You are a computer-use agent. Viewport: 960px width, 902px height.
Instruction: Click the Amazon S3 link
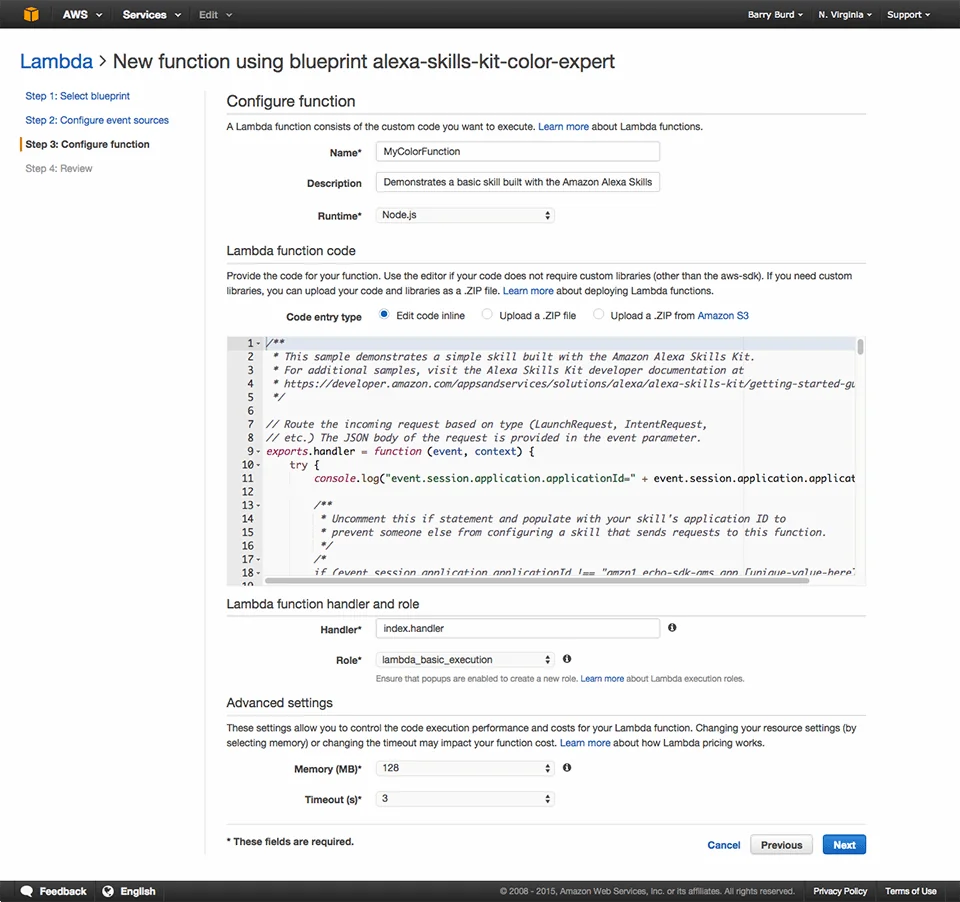point(723,315)
